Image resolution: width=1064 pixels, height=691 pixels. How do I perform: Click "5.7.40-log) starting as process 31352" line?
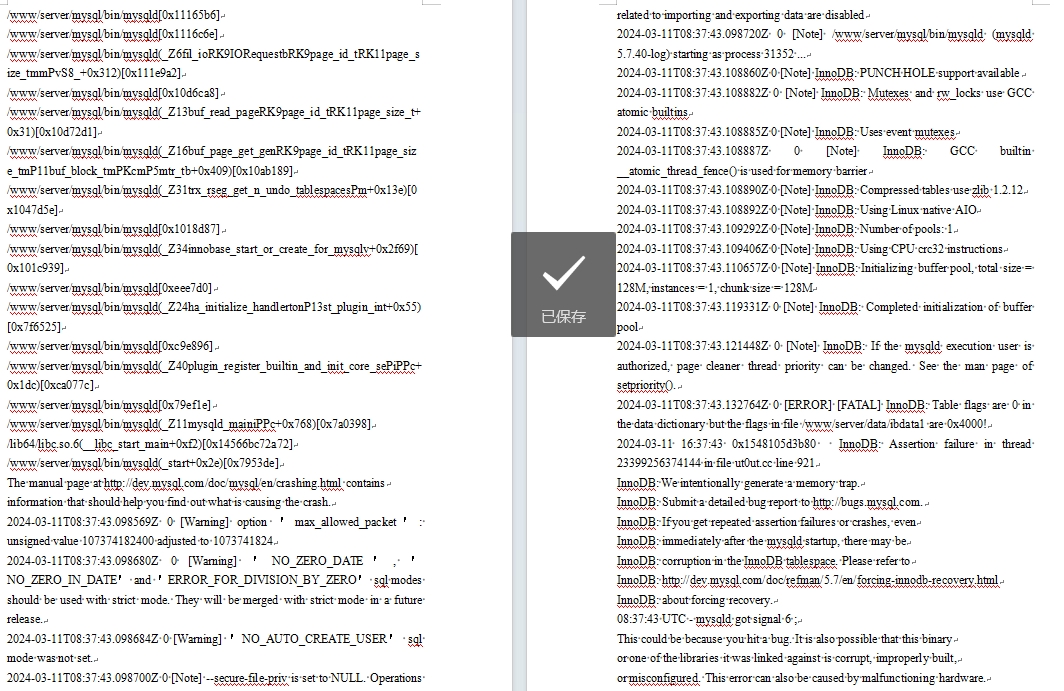click(x=710, y=54)
